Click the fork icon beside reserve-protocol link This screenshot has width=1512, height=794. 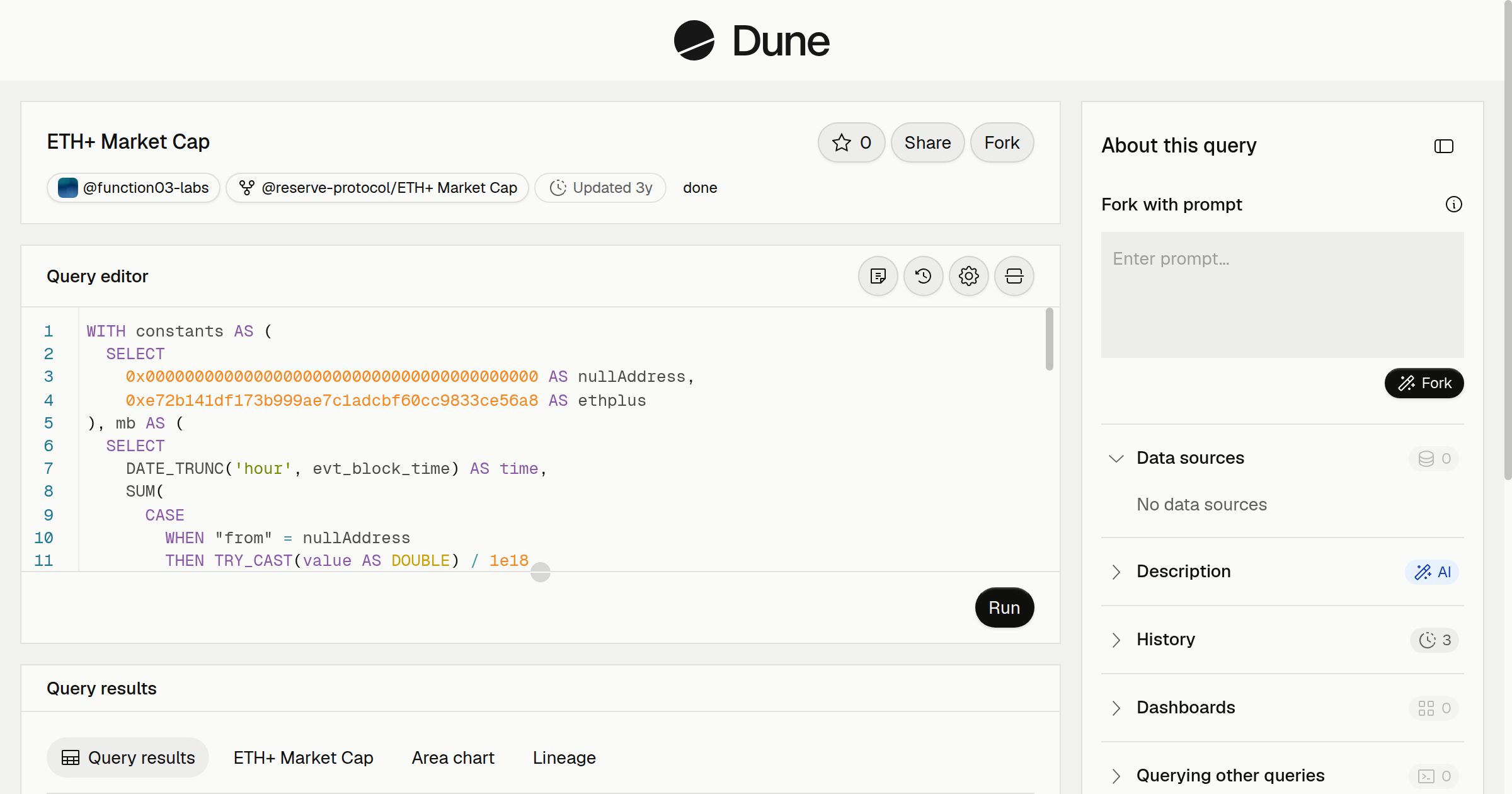point(246,188)
